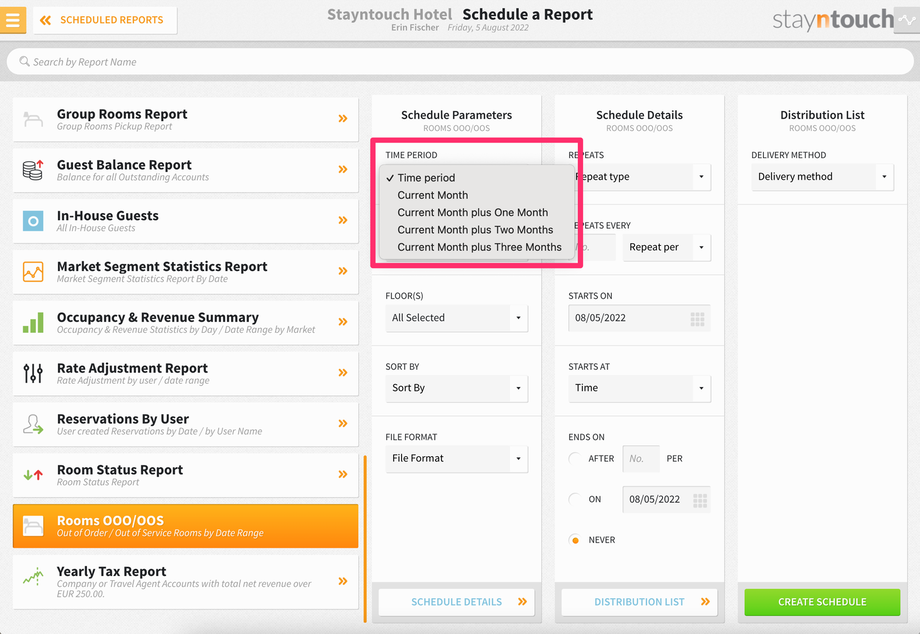The width and height of the screenshot is (920, 634).
Task: Open the hamburger main menu
Action: (x=12, y=20)
